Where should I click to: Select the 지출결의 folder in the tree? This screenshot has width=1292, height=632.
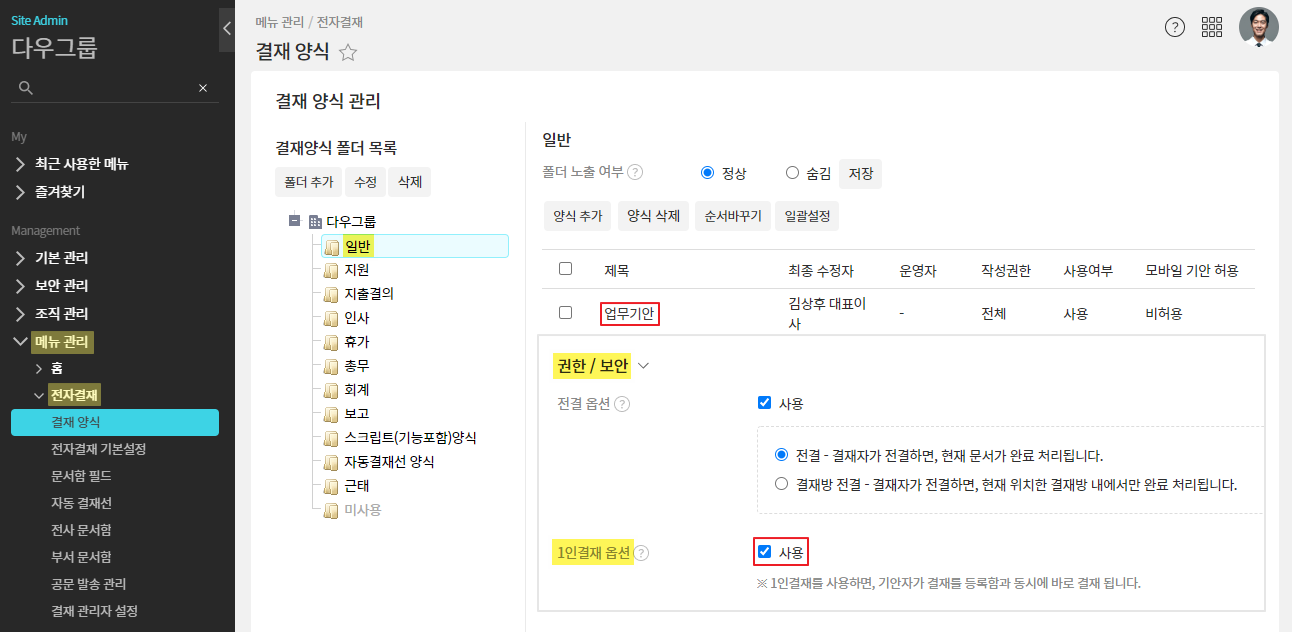point(369,294)
